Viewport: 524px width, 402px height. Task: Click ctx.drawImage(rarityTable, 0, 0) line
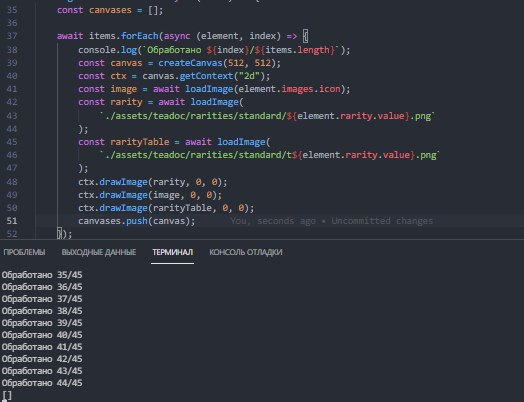(x=166, y=208)
